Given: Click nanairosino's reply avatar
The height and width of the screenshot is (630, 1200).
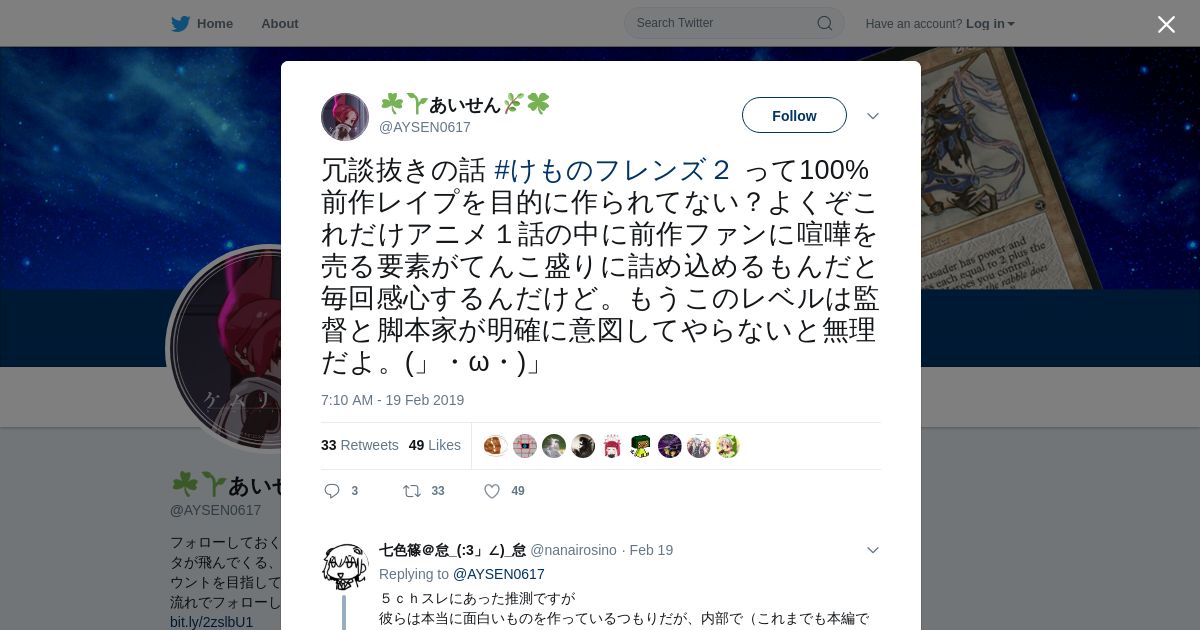Looking at the screenshot, I should pos(345,566).
